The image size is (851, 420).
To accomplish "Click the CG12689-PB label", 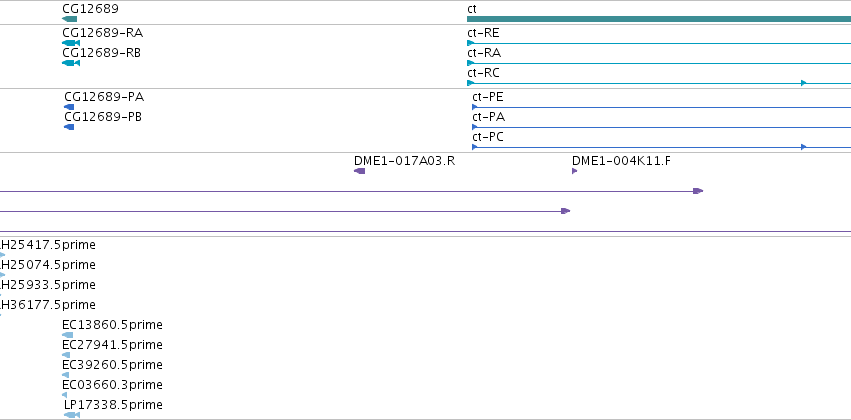I will [x=103, y=117].
